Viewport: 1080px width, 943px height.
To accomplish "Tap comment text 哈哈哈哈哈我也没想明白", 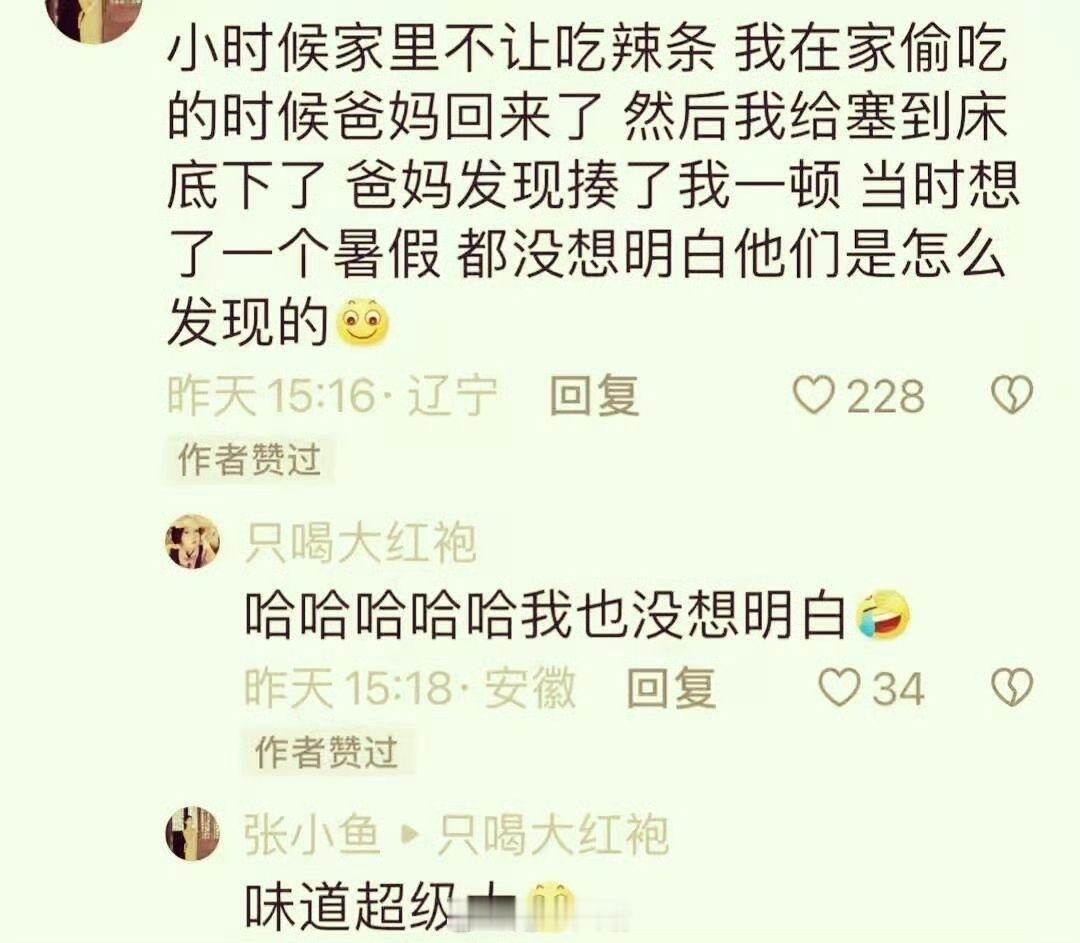I will coord(546,614).
